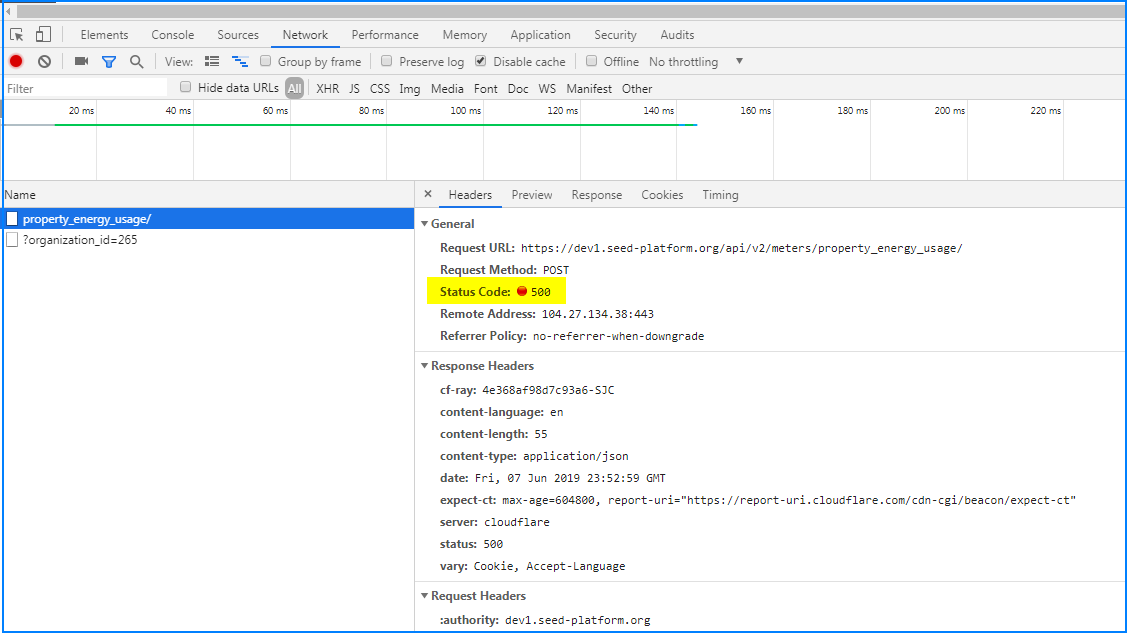Filter requests by Media
The image size is (1127, 633).
click(x=447, y=88)
